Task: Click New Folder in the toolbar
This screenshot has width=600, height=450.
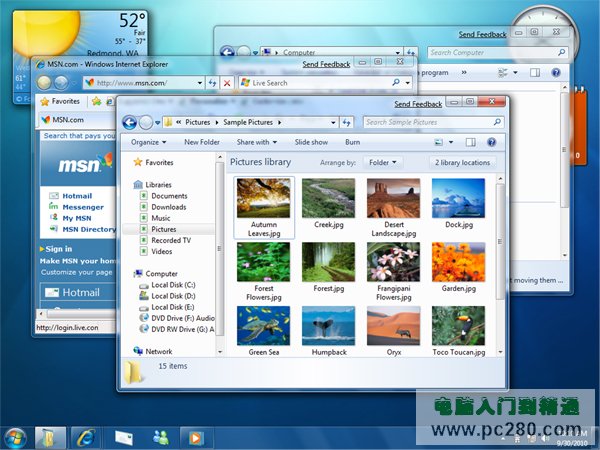Action: (202, 142)
